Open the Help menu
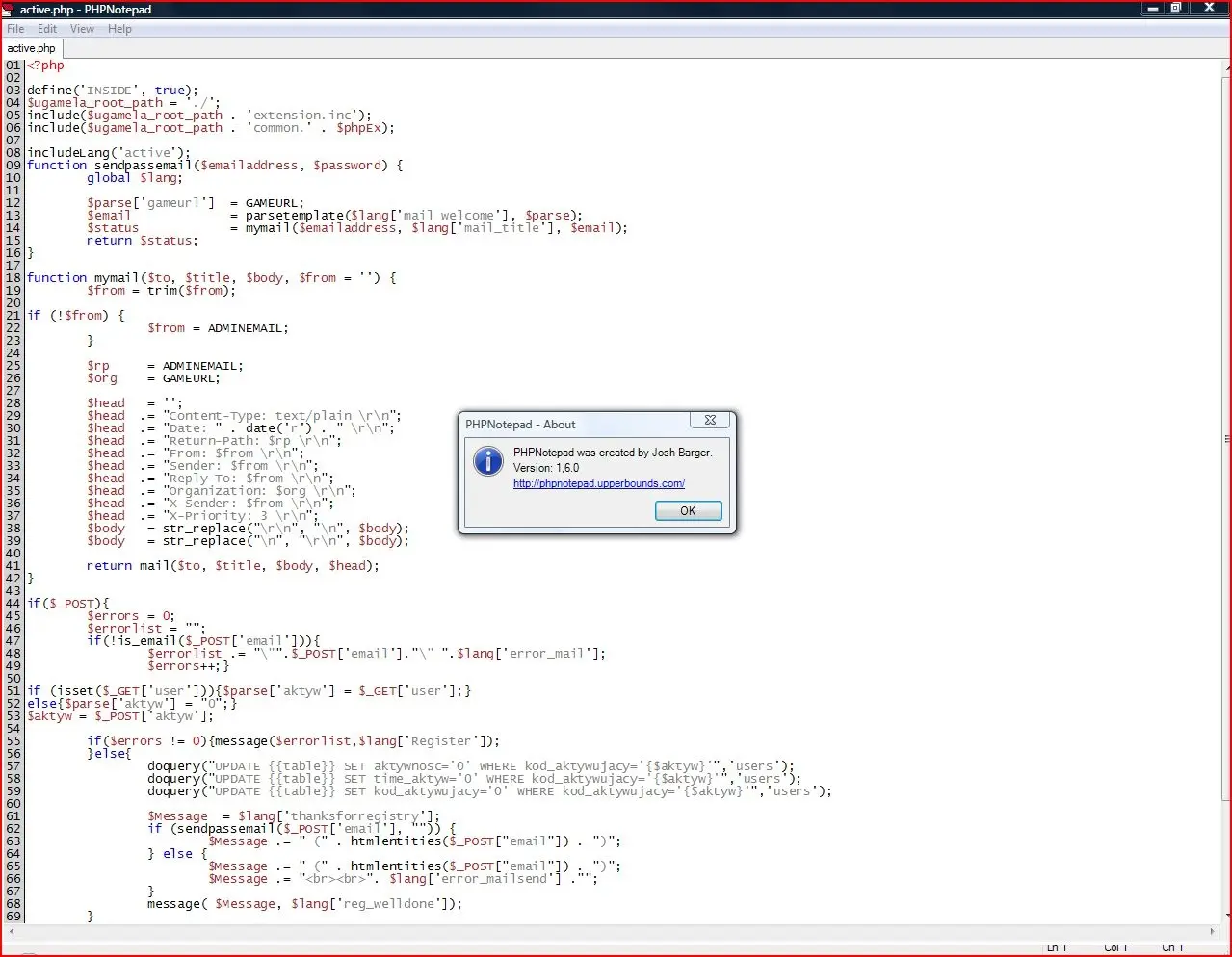Screen dimensions: 1232x957 click(x=119, y=29)
